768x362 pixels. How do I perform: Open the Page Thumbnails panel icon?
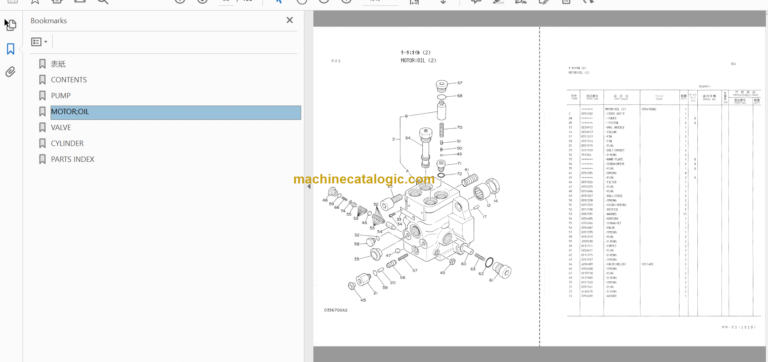[x=10, y=25]
